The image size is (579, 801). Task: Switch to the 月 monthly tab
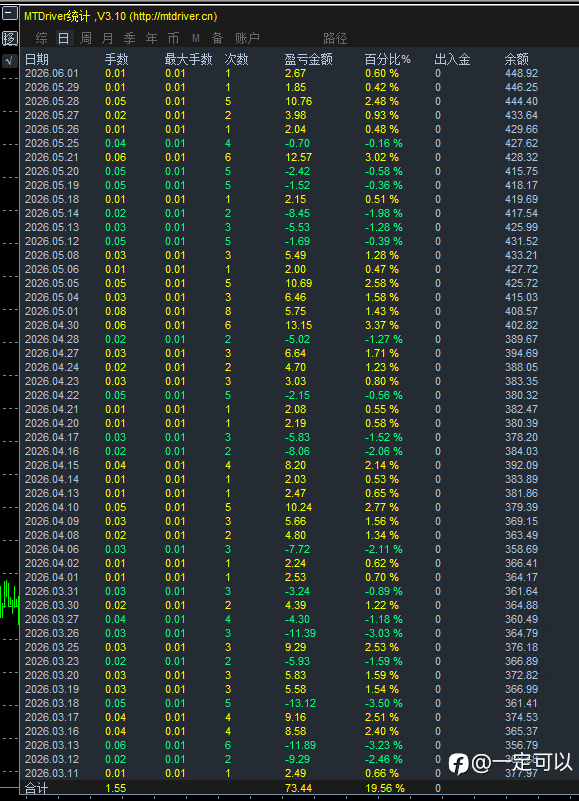pyautogui.click(x=107, y=38)
